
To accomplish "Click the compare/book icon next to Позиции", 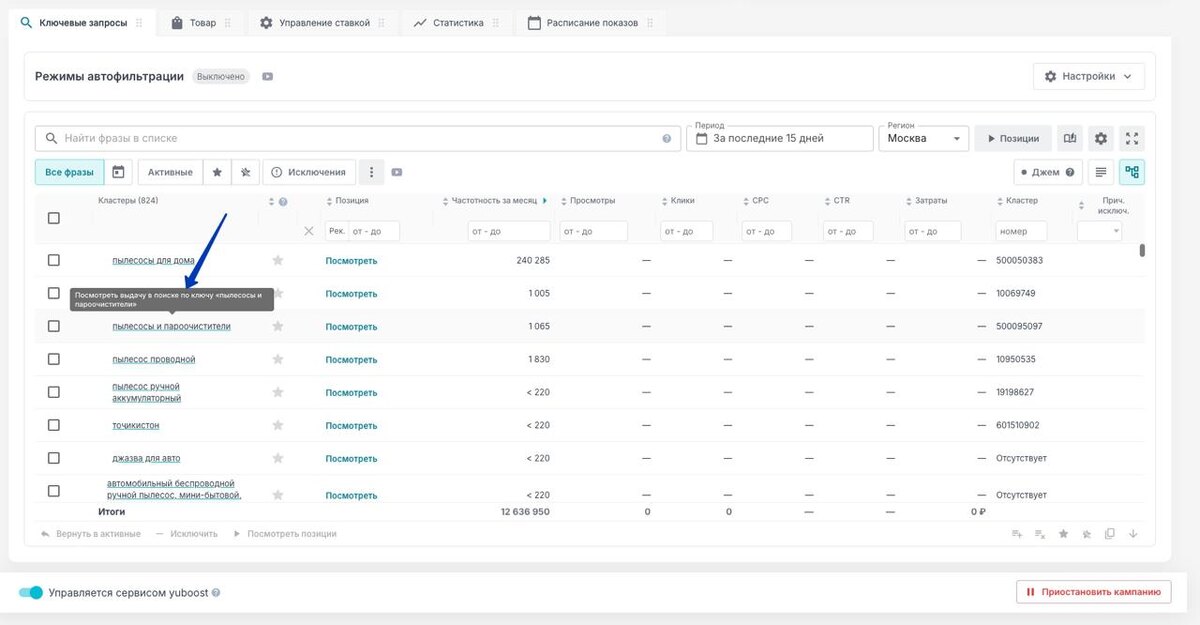I will [x=1070, y=138].
